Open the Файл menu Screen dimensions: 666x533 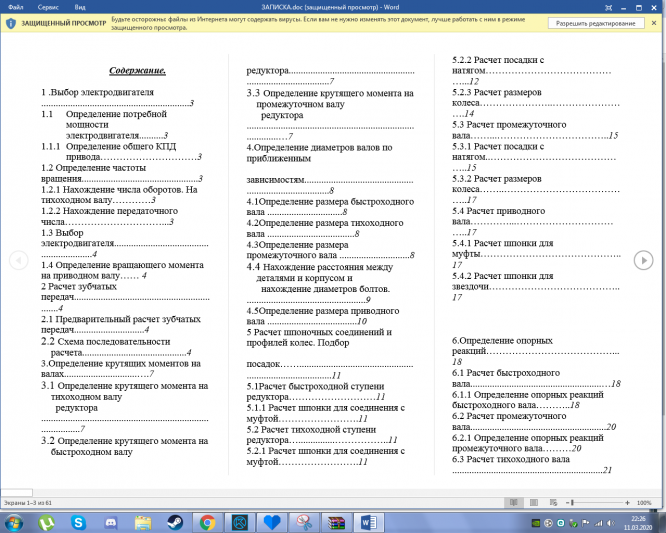pos(16,7)
